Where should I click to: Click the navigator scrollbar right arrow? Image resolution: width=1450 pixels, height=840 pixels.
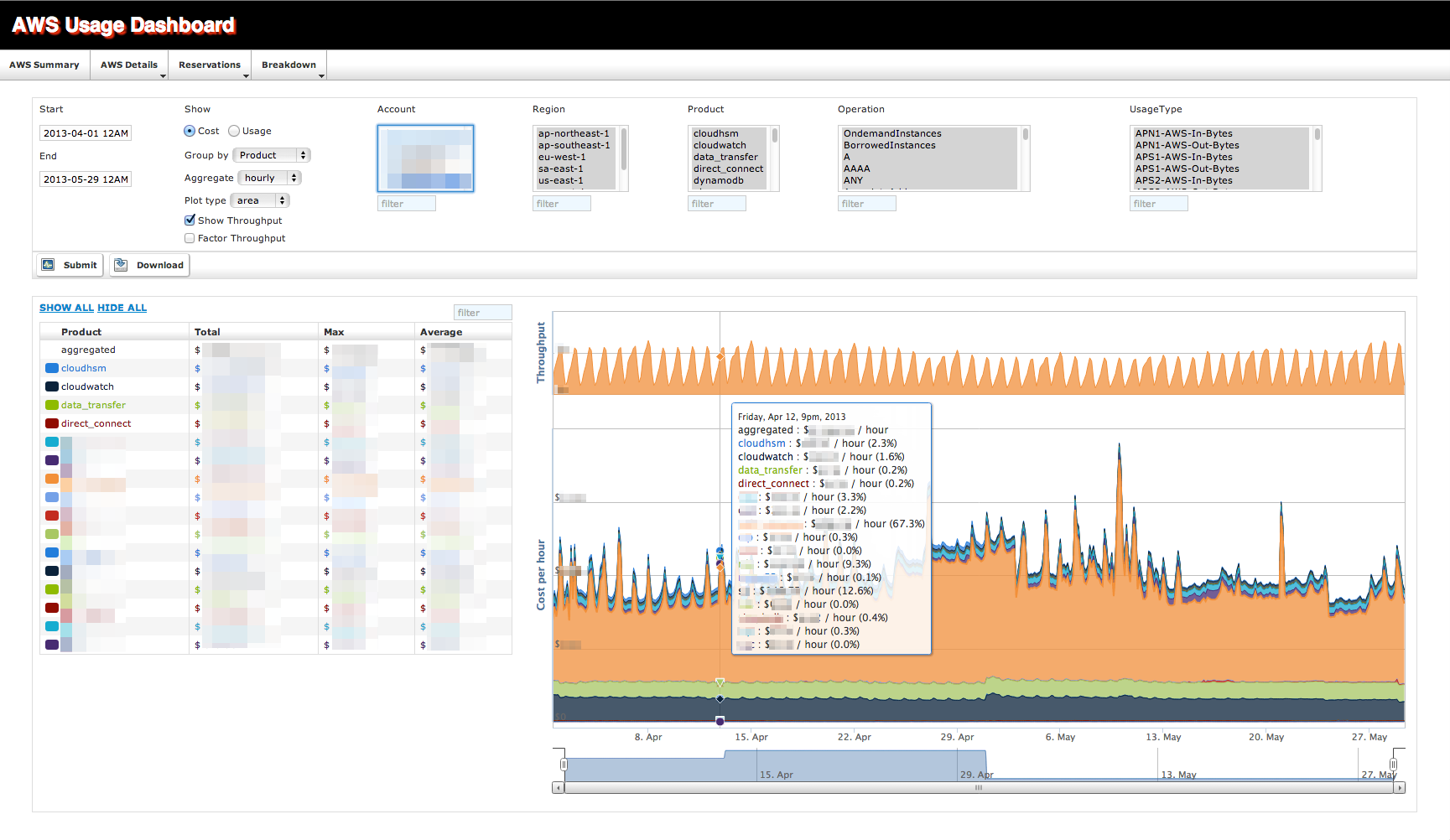tap(1399, 788)
